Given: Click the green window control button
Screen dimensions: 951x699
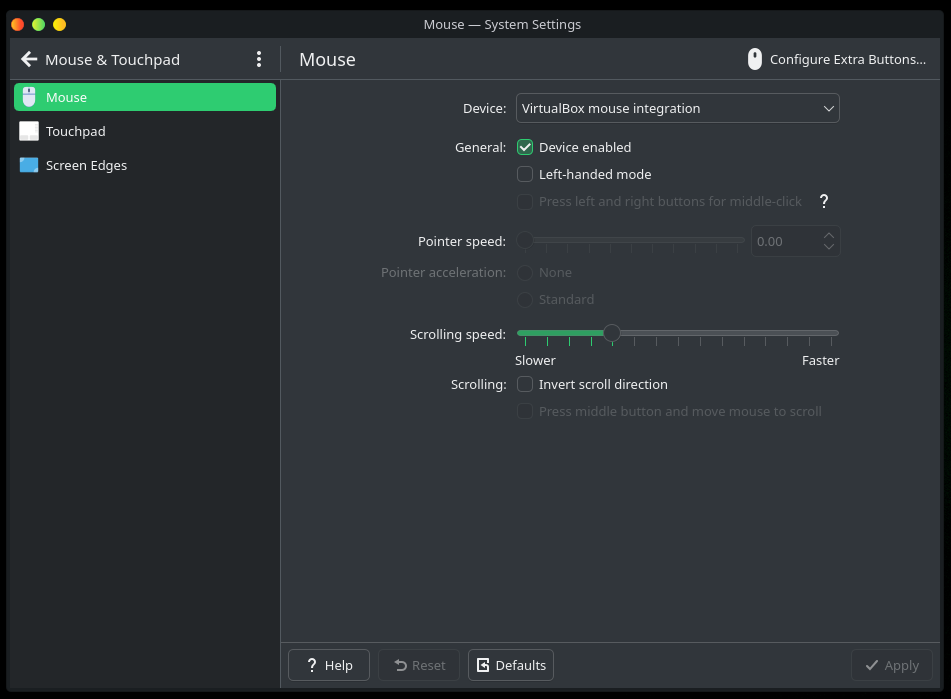Looking at the screenshot, I should pos(38,24).
